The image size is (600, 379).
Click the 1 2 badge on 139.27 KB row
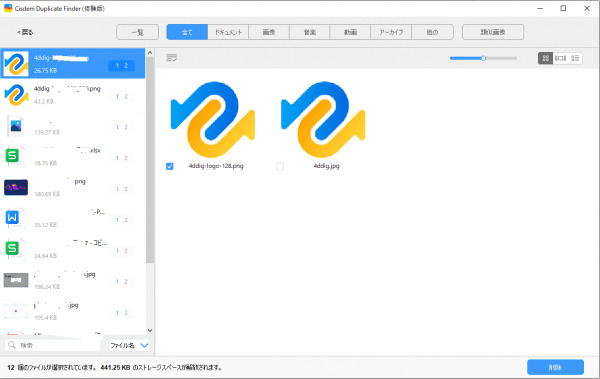pyautogui.click(x=121, y=127)
